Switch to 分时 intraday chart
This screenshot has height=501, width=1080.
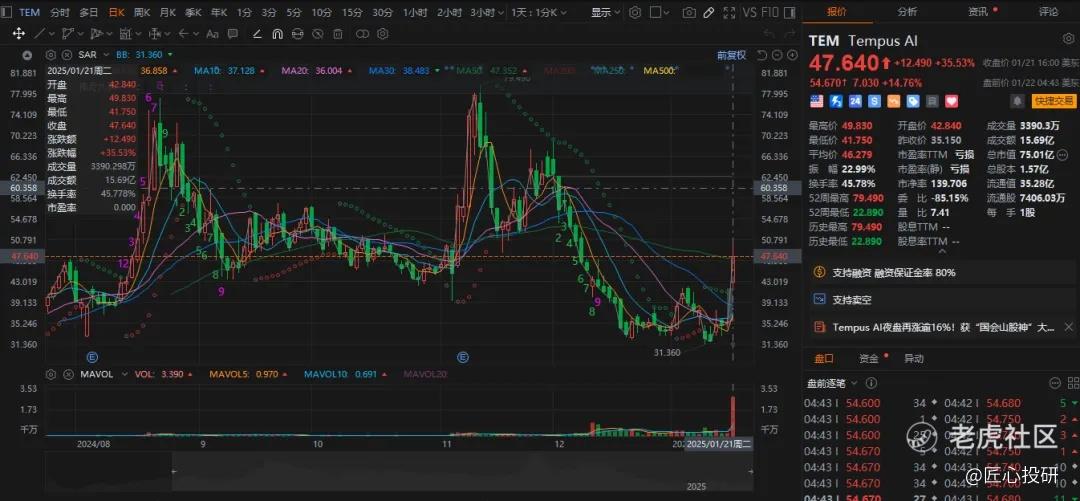point(60,12)
